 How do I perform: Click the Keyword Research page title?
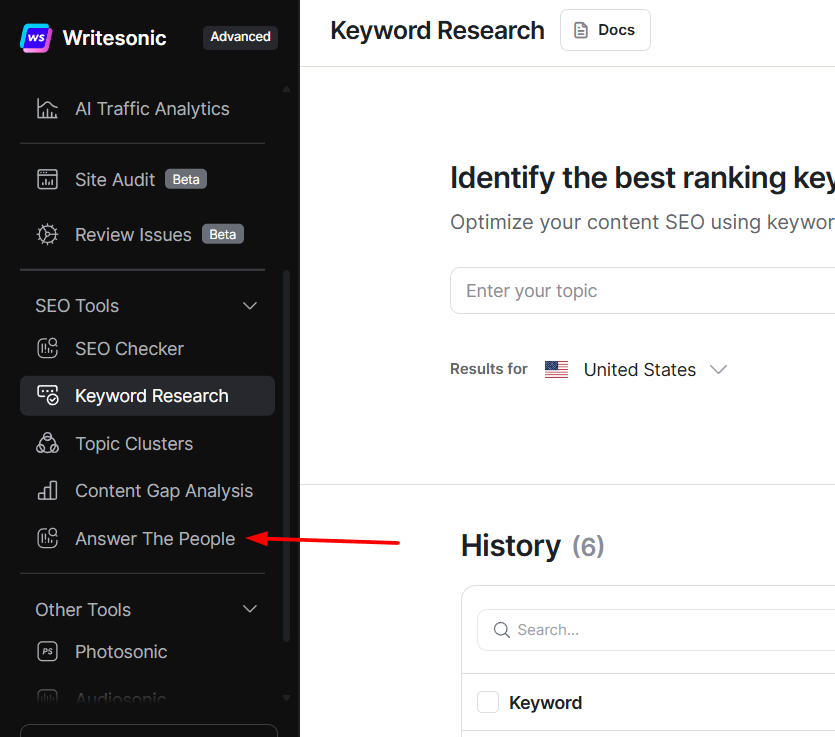pos(437,31)
